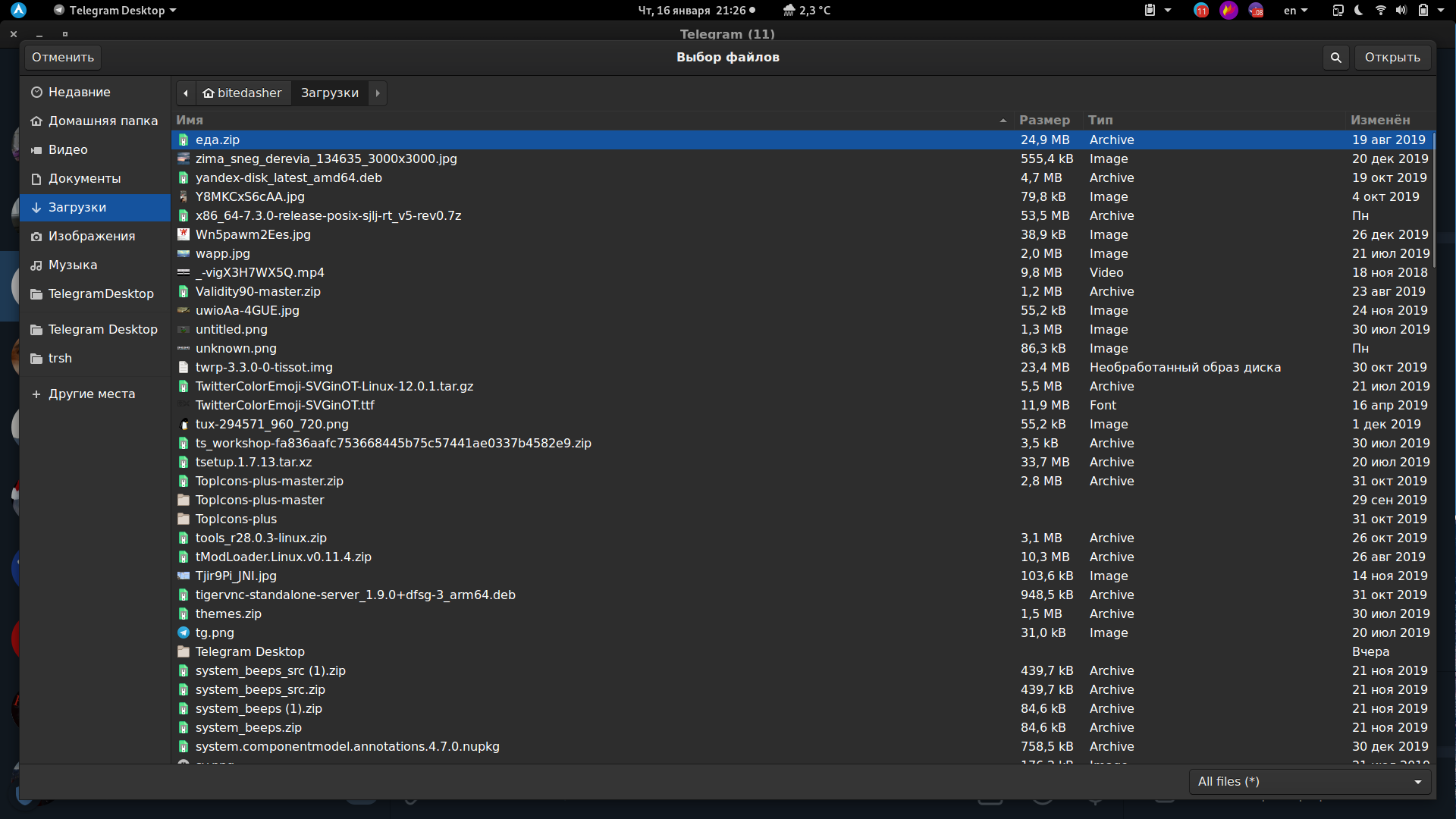This screenshot has width=1456, height=819.
Task: Click the volume icon in system tray
Action: click(1401, 11)
